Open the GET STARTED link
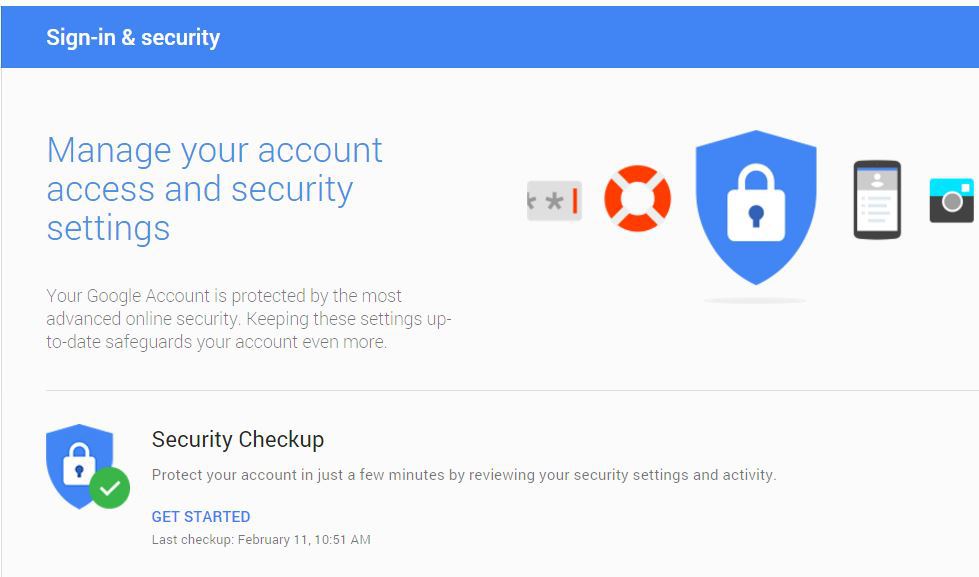Viewport: 979px width, 577px height. 201,516
